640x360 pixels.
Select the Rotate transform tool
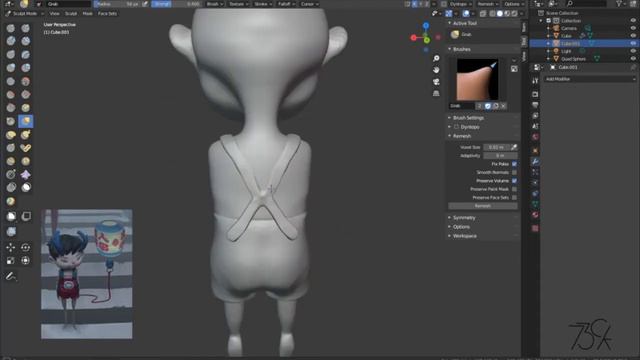26,247
